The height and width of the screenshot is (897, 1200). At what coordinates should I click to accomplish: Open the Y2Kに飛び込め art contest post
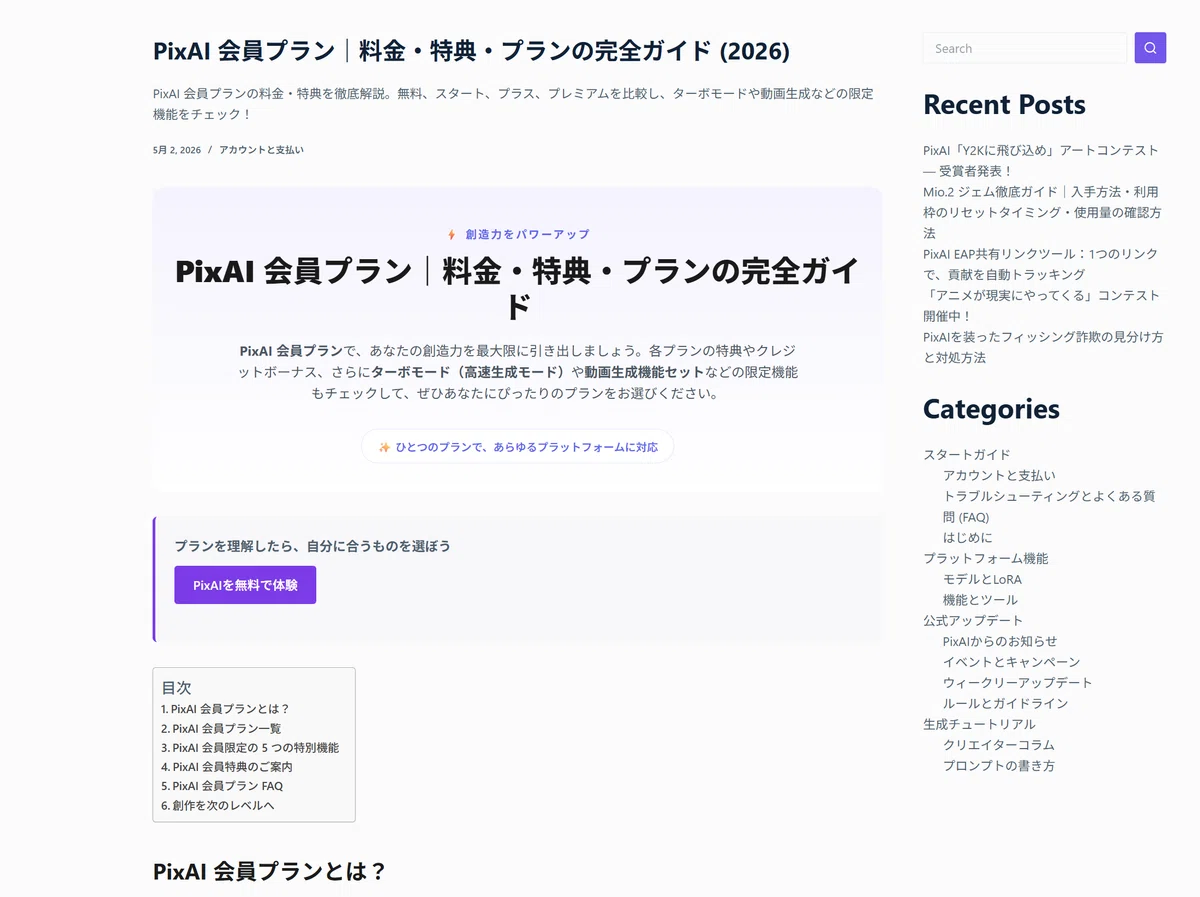point(1041,160)
